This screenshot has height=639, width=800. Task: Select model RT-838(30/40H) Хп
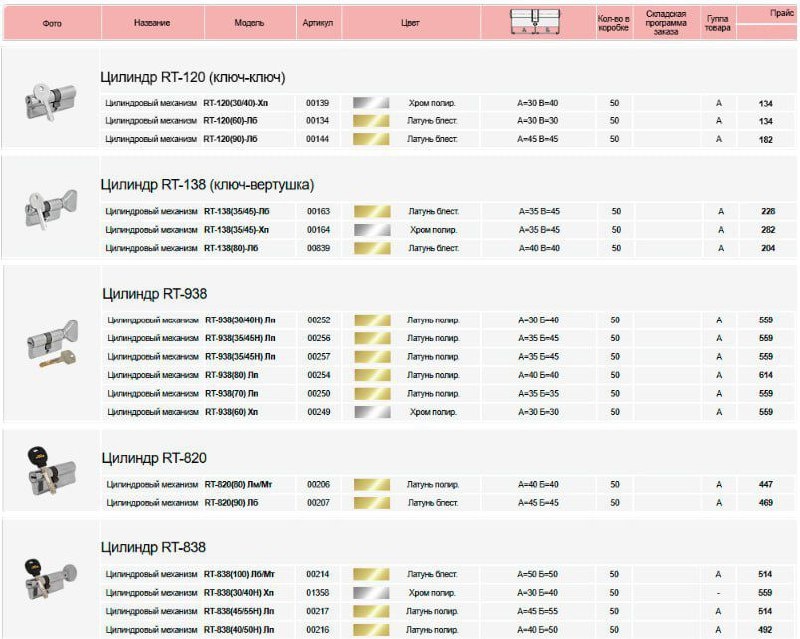pyautogui.click(x=239, y=593)
